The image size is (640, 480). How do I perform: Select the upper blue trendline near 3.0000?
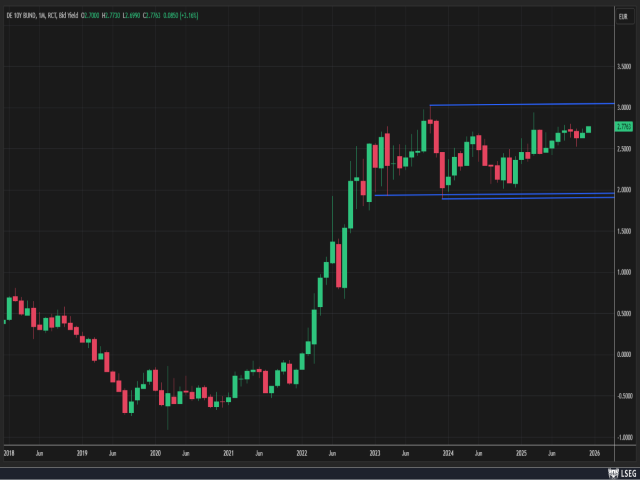(x=520, y=104)
